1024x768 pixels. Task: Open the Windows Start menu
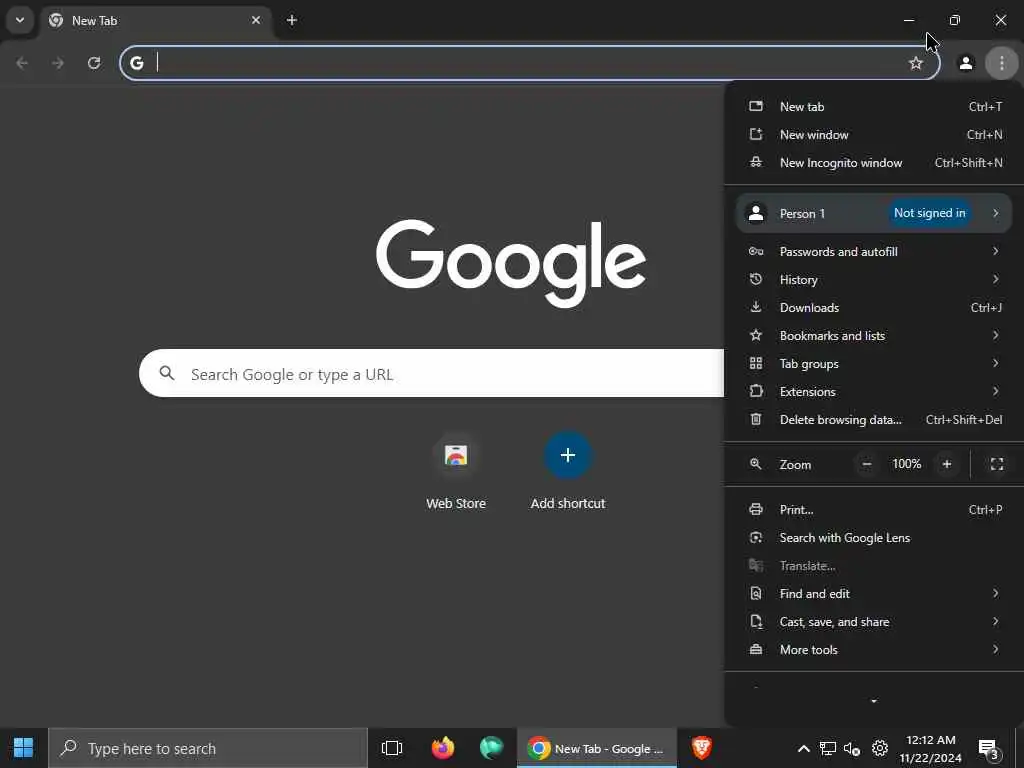pyautogui.click(x=24, y=748)
